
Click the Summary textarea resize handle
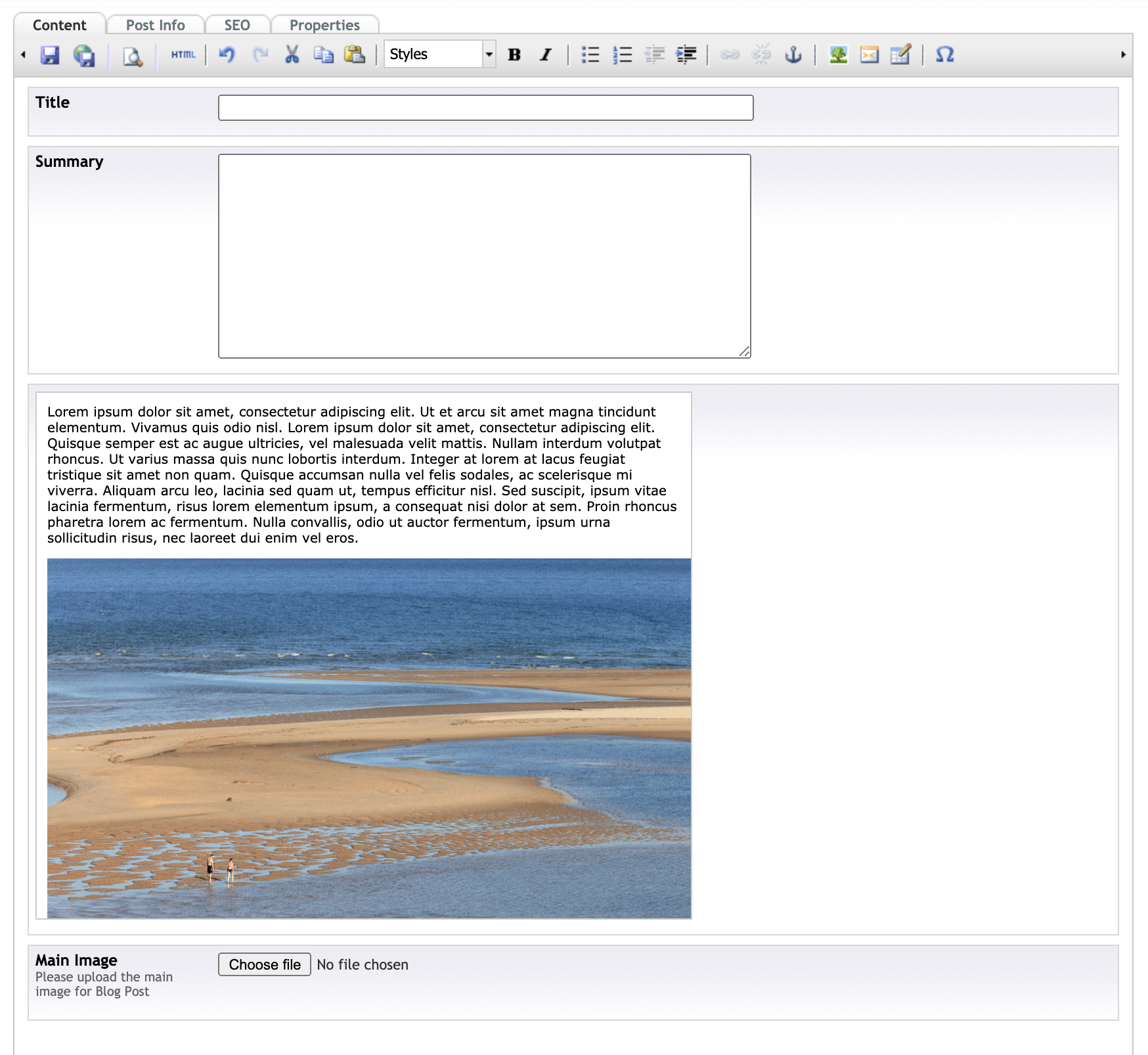(x=744, y=351)
